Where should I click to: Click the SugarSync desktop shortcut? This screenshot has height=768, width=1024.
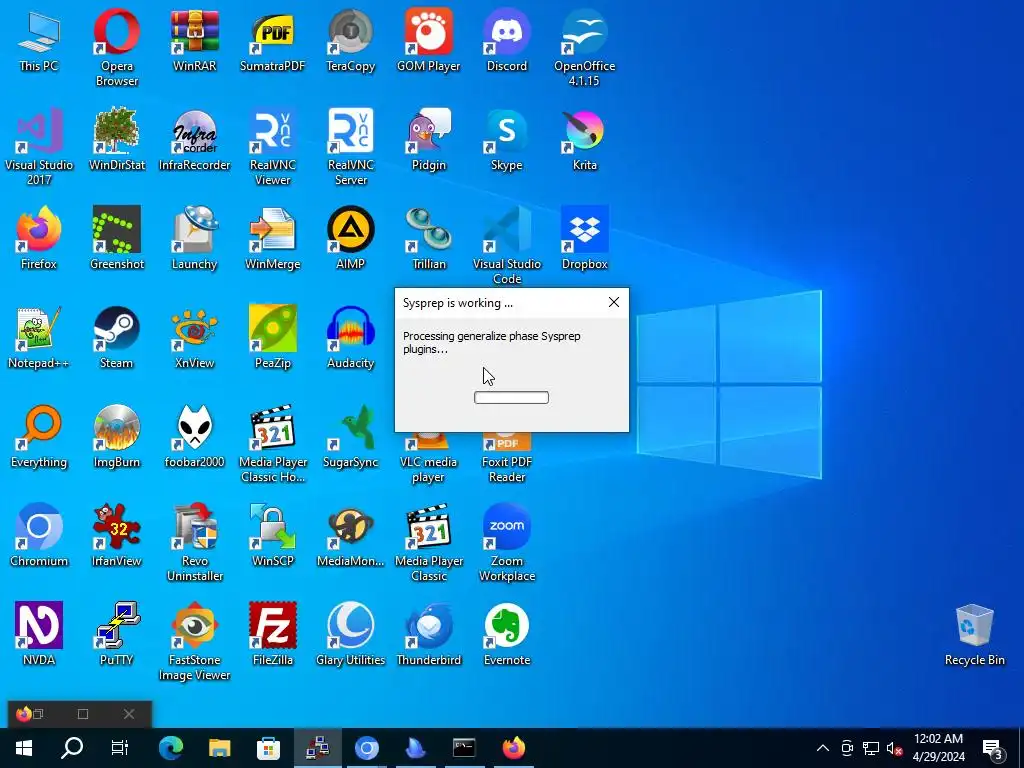click(351, 436)
